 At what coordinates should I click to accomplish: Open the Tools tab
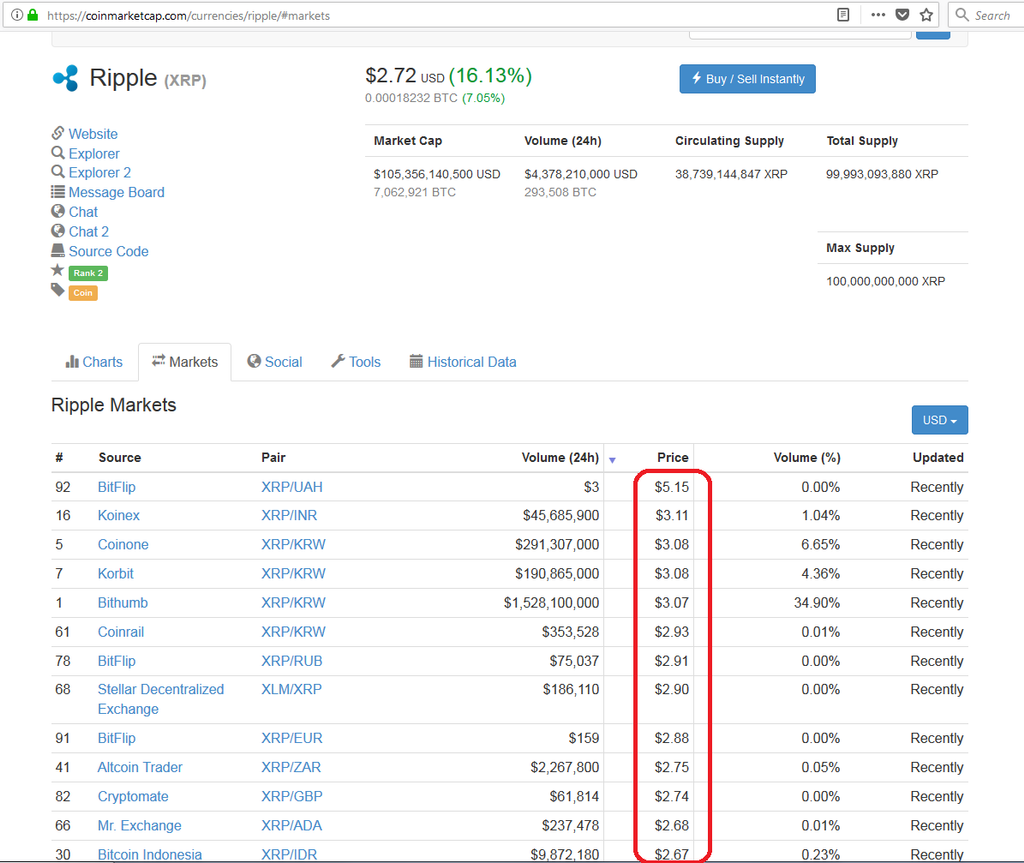356,362
